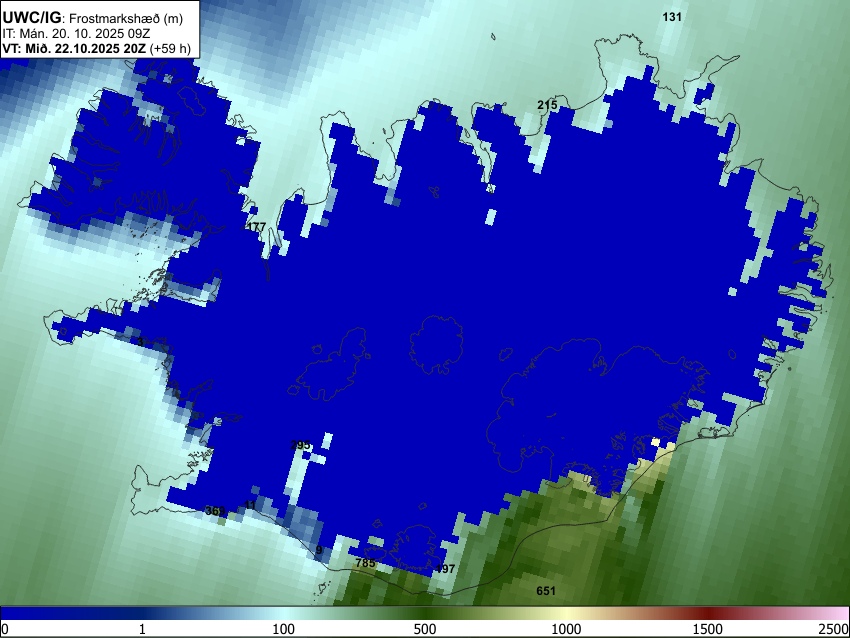Click the 500 label on color scale
Screen dimensions: 850x638
point(424,629)
